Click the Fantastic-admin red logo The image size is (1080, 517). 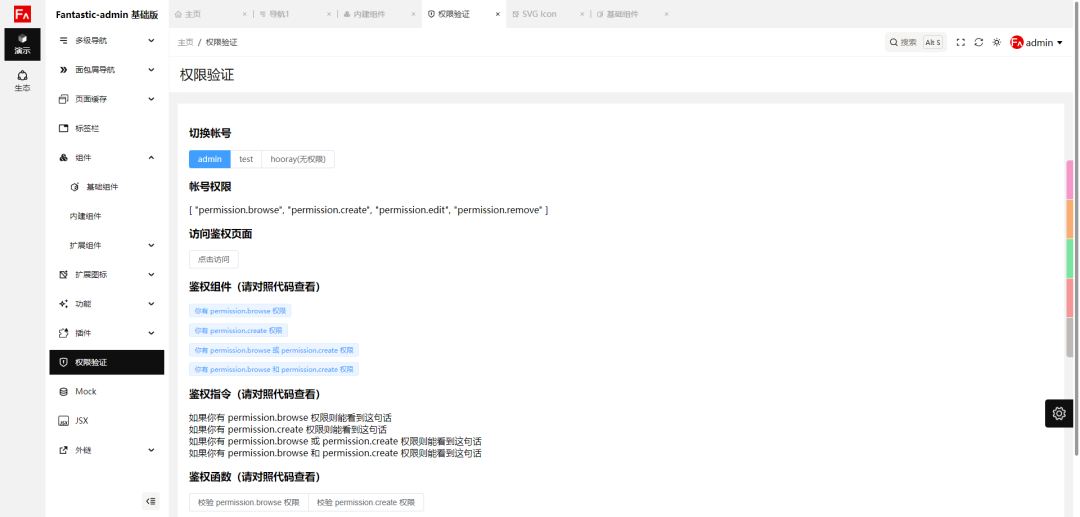point(22,14)
